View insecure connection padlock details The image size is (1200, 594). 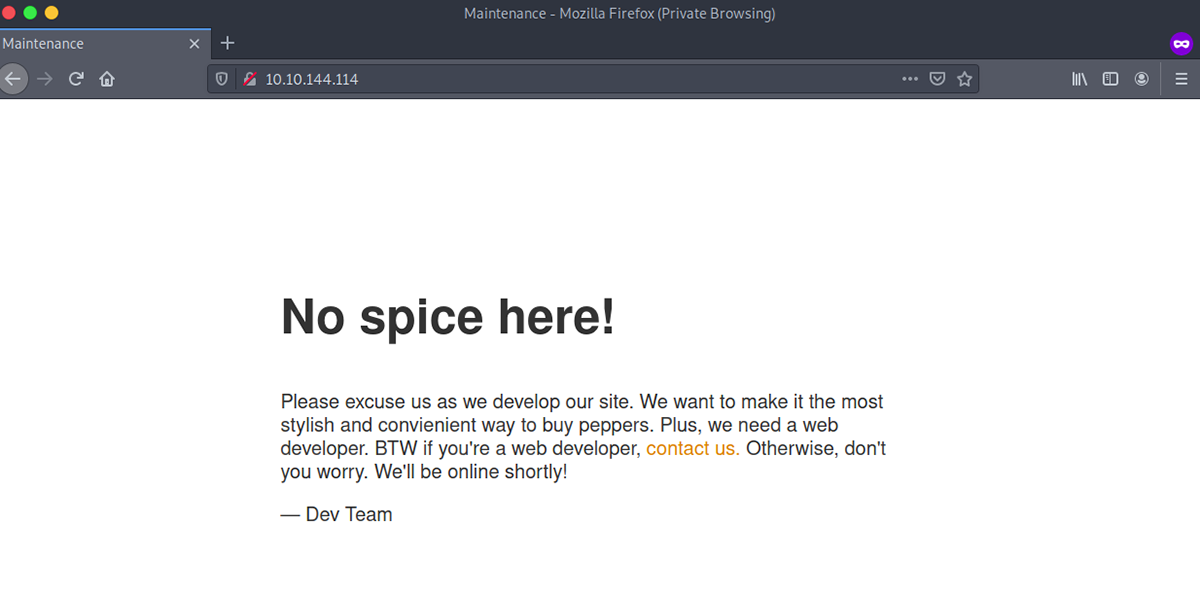click(250, 79)
